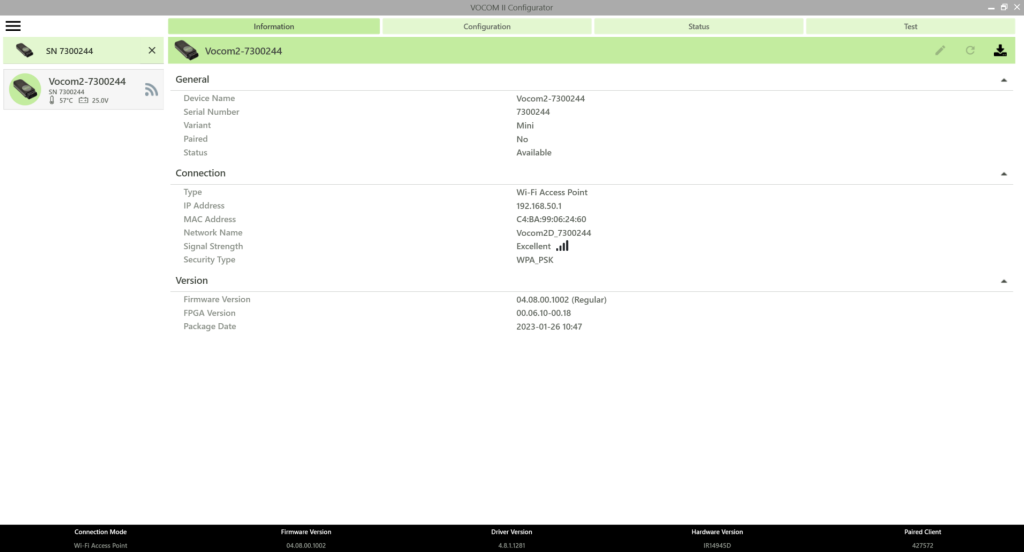Screen dimensions: 1024x552
Task: Click the Package Date label
Action: click(x=210, y=326)
